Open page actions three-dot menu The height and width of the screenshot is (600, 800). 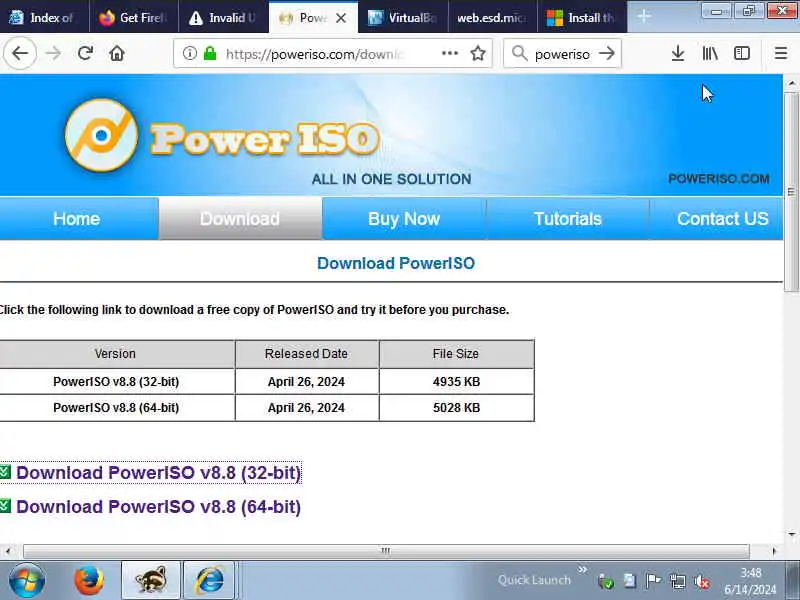[x=449, y=53]
